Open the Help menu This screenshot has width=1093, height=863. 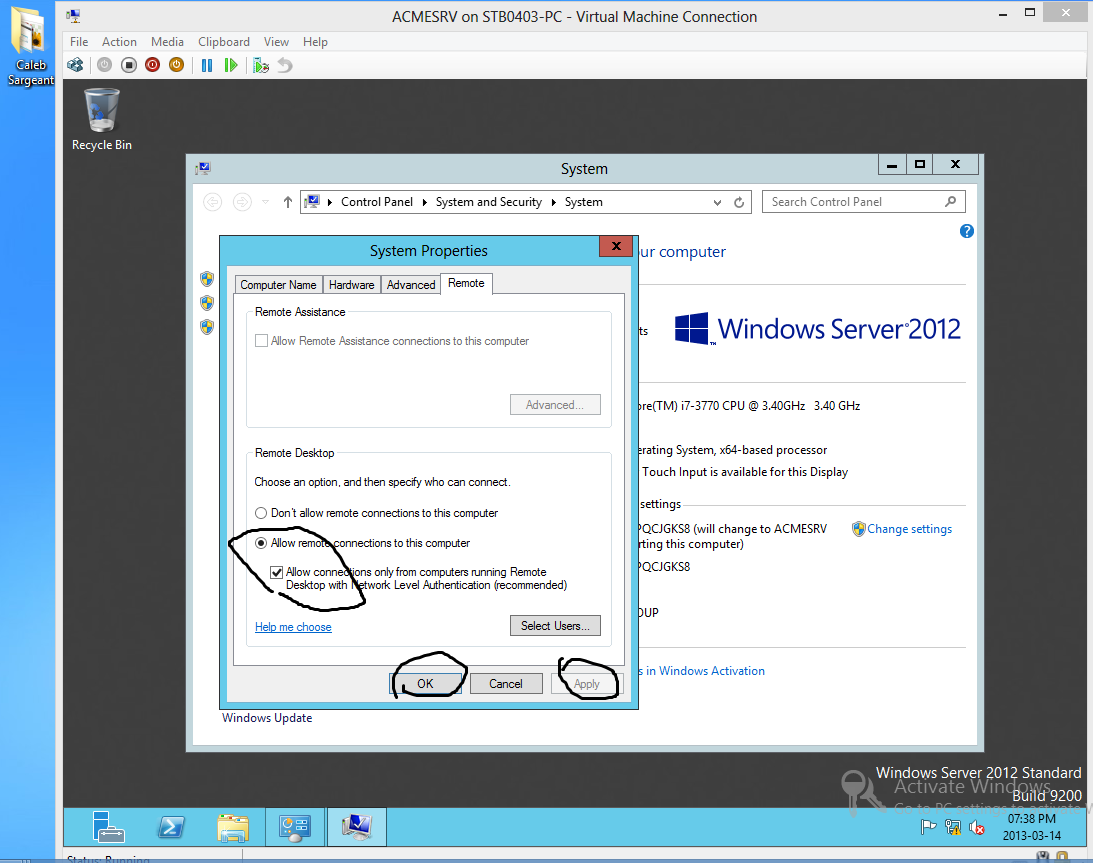pos(315,42)
